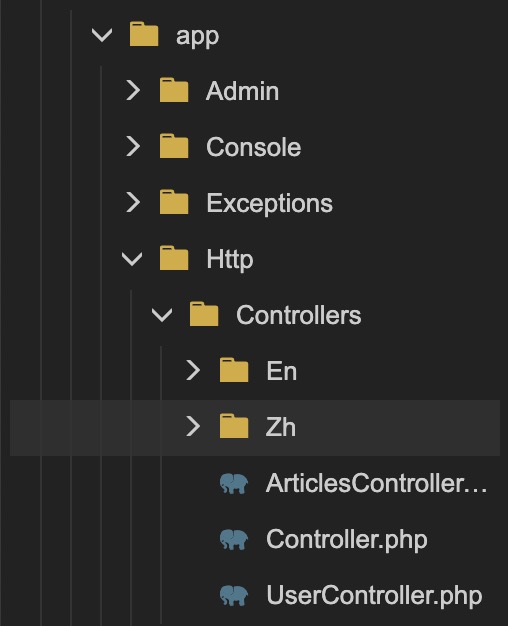This screenshot has width=508, height=626.
Task: Expand the Exceptions folder arrow
Action: 133,202
